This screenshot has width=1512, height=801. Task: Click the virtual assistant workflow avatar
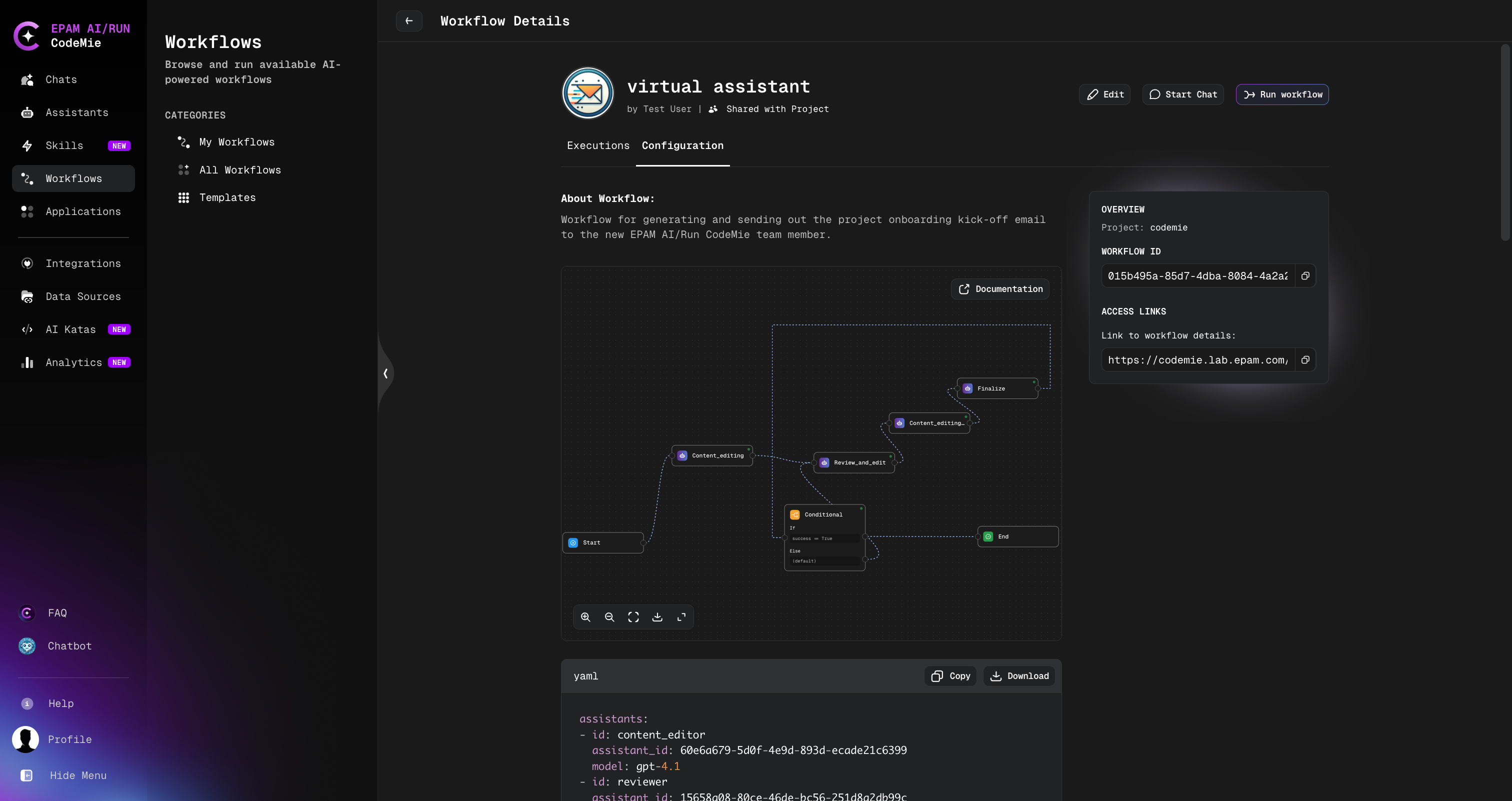tap(588, 93)
